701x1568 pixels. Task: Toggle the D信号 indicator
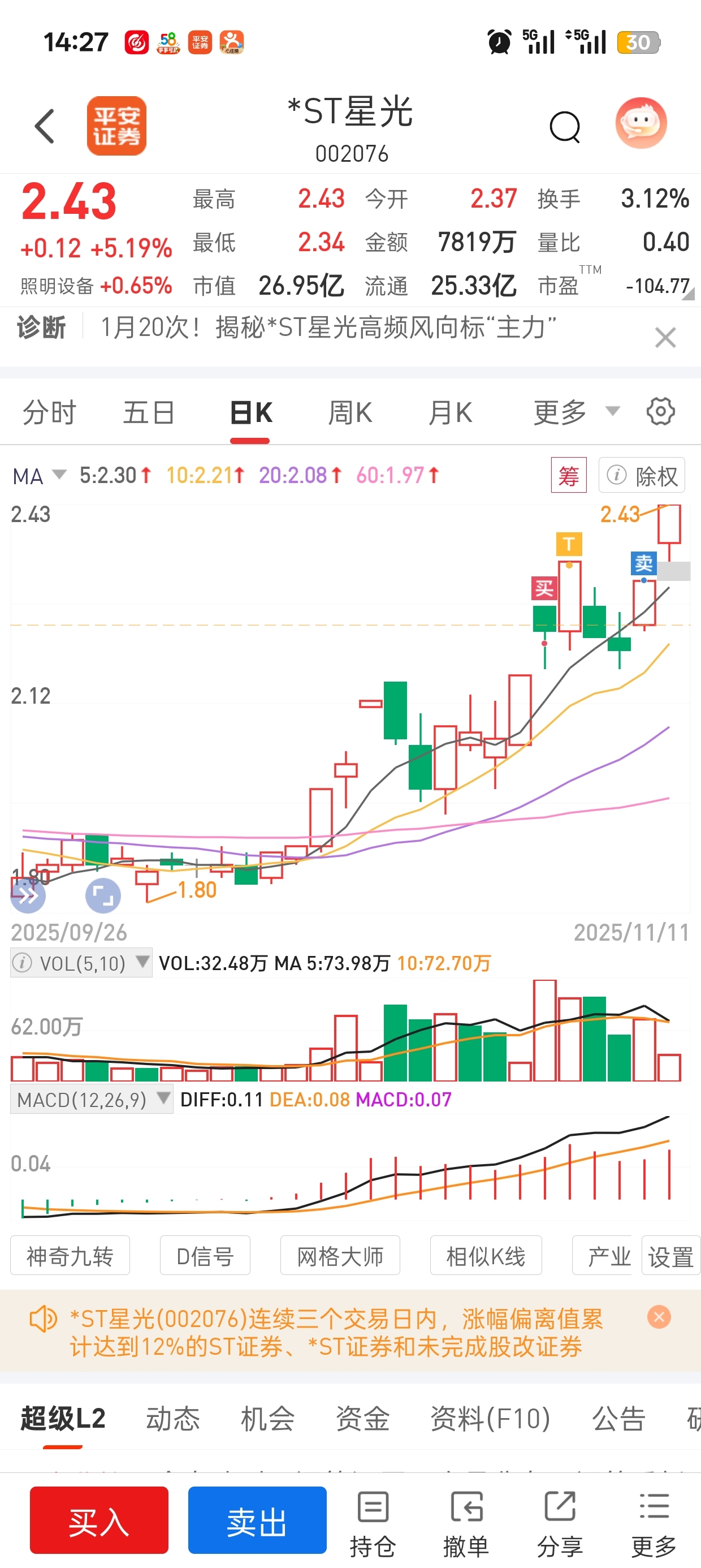[205, 1255]
